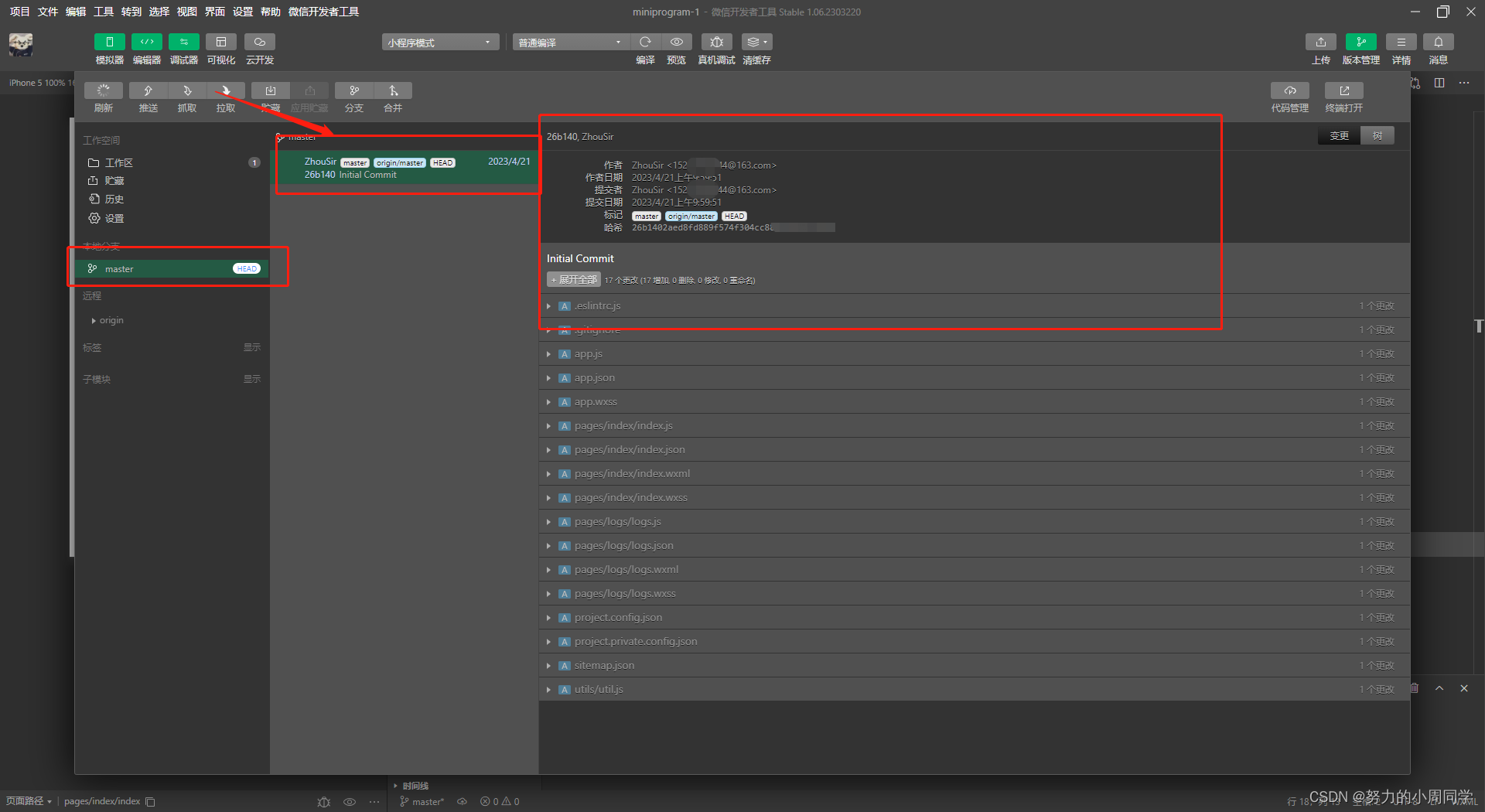
Task: Click the 预览 preview eye icon
Action: (677, 42)
